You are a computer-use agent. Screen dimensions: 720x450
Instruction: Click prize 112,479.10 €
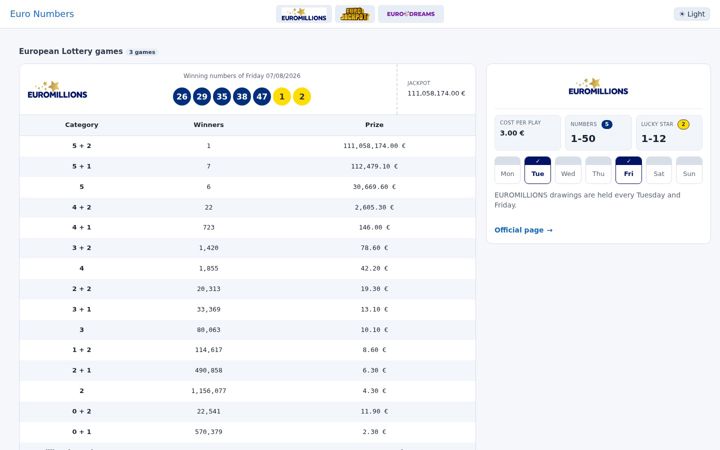pos(374,166)
